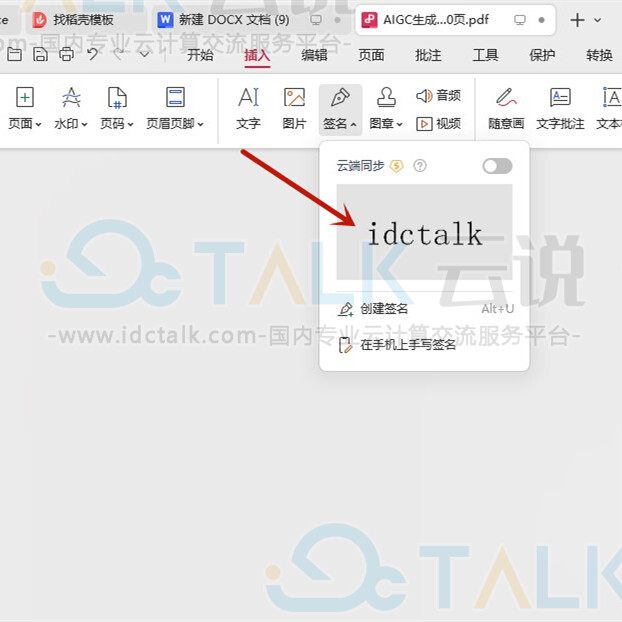Click the save icon in quick access toolbar
Image resolution: width=622 pixels, height=622 pixels.
40,54
